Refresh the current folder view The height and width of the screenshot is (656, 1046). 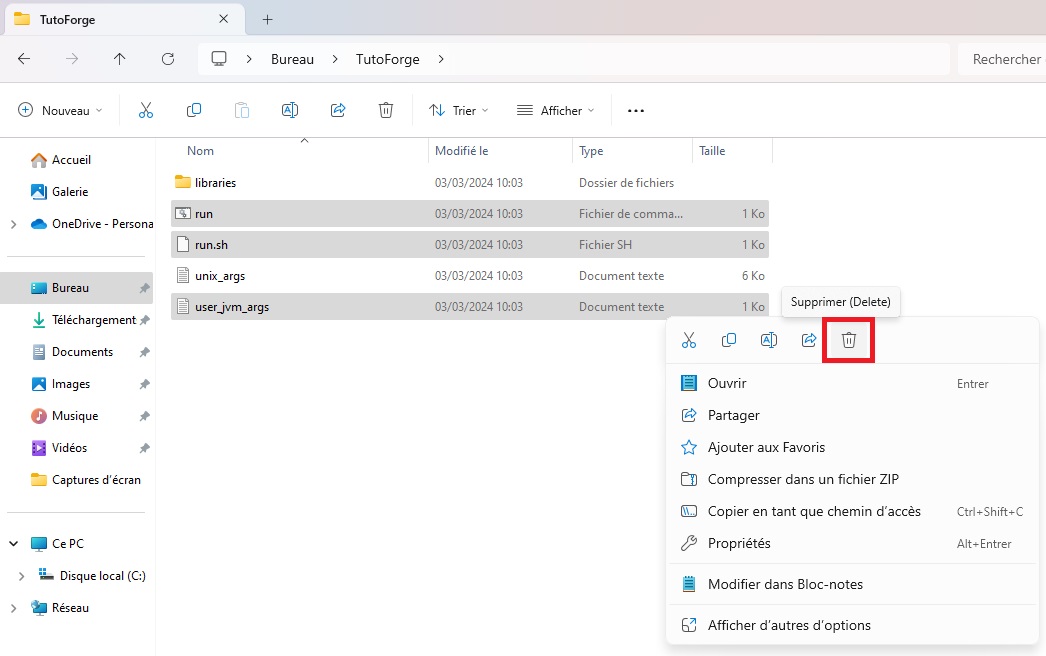point(167,59)
